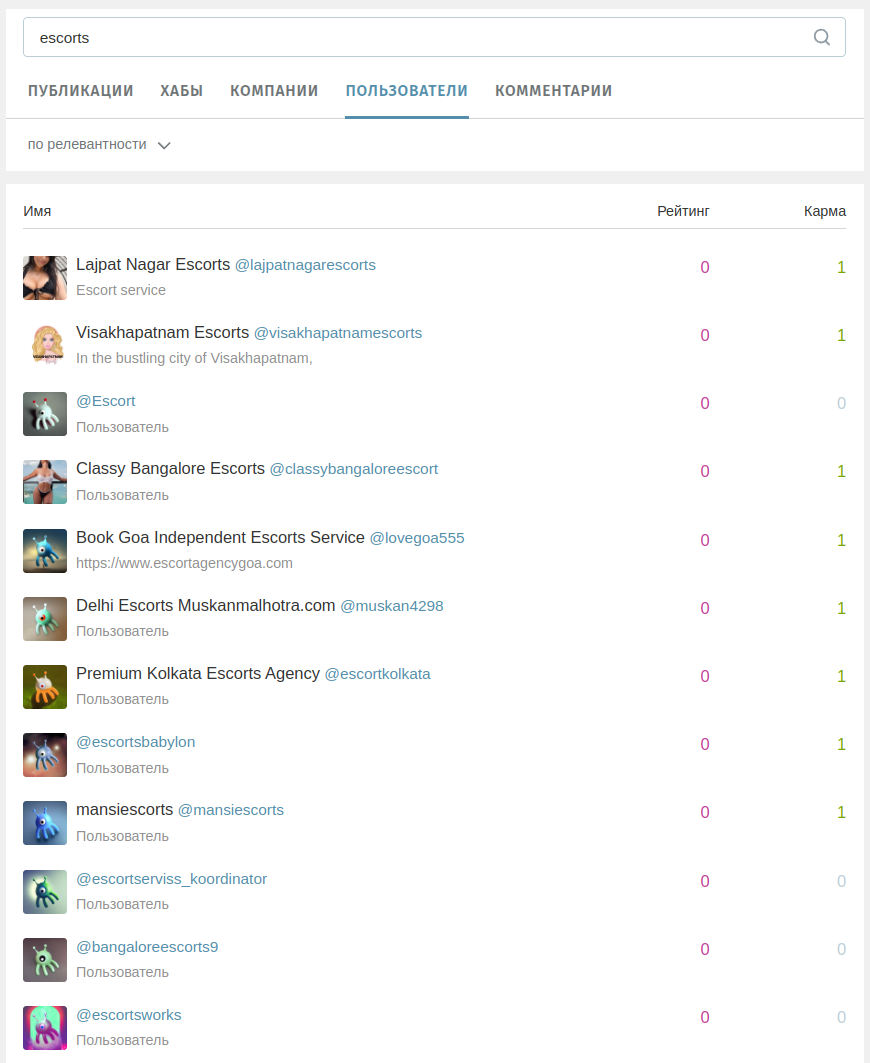
Task: Open the Lajpat Nagar Escorts avatar
Action: [45, 278]
